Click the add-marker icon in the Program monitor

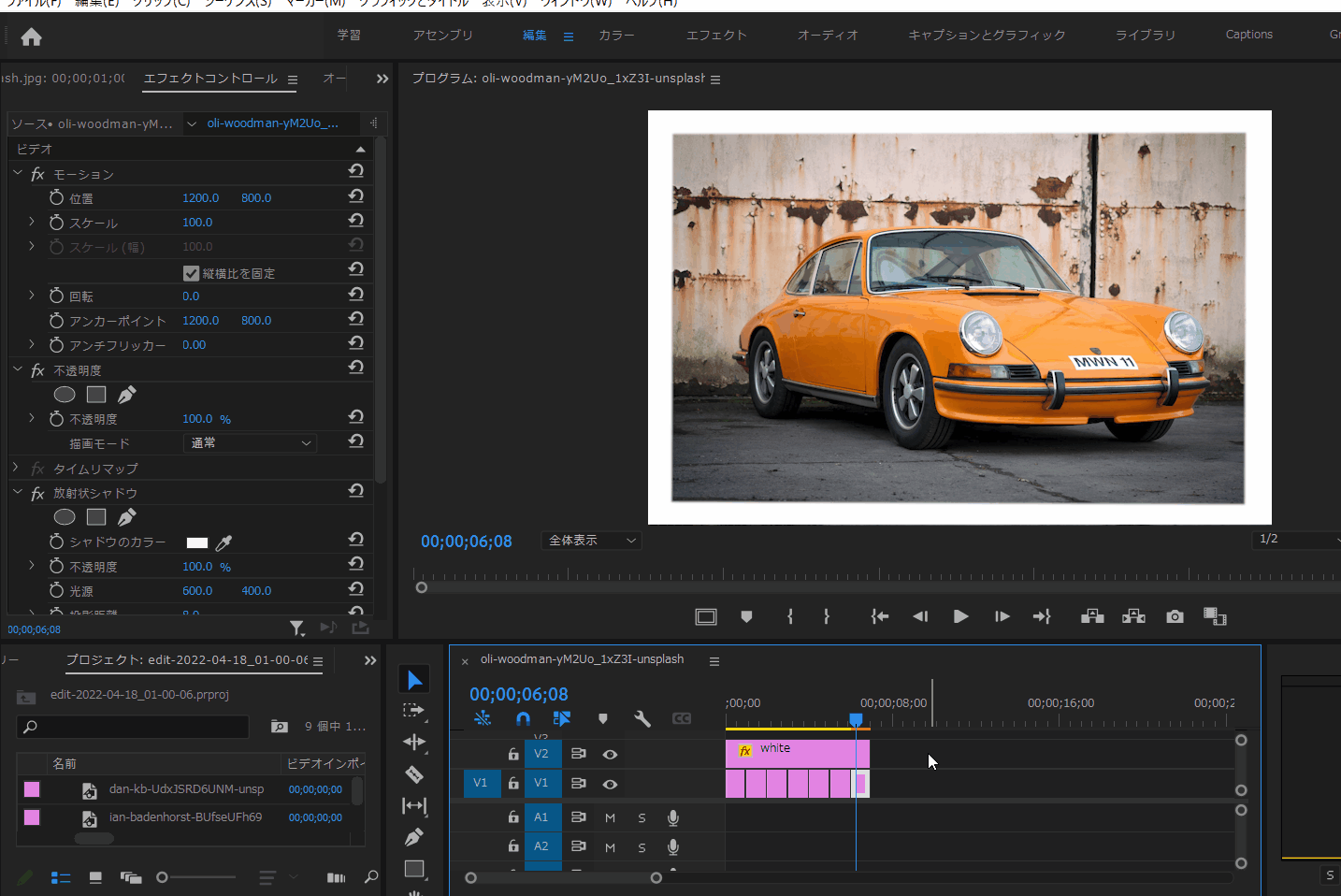(746, 615)
